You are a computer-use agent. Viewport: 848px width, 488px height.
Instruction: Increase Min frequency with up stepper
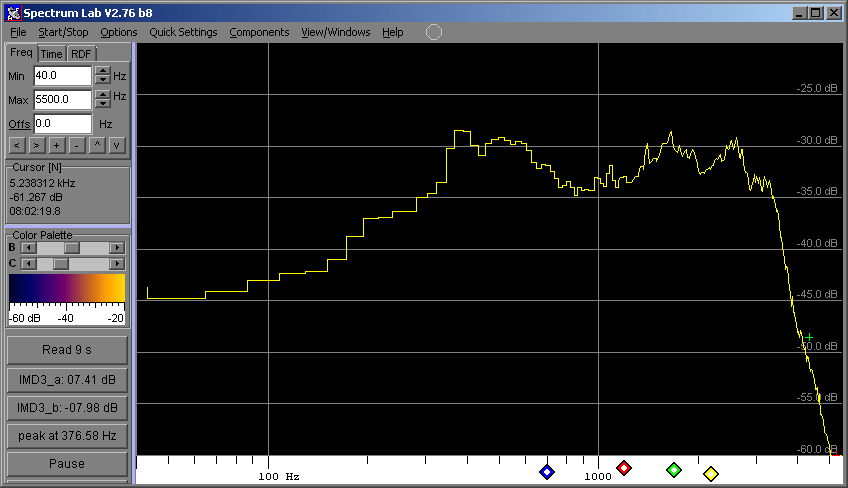tap(102, 70)
